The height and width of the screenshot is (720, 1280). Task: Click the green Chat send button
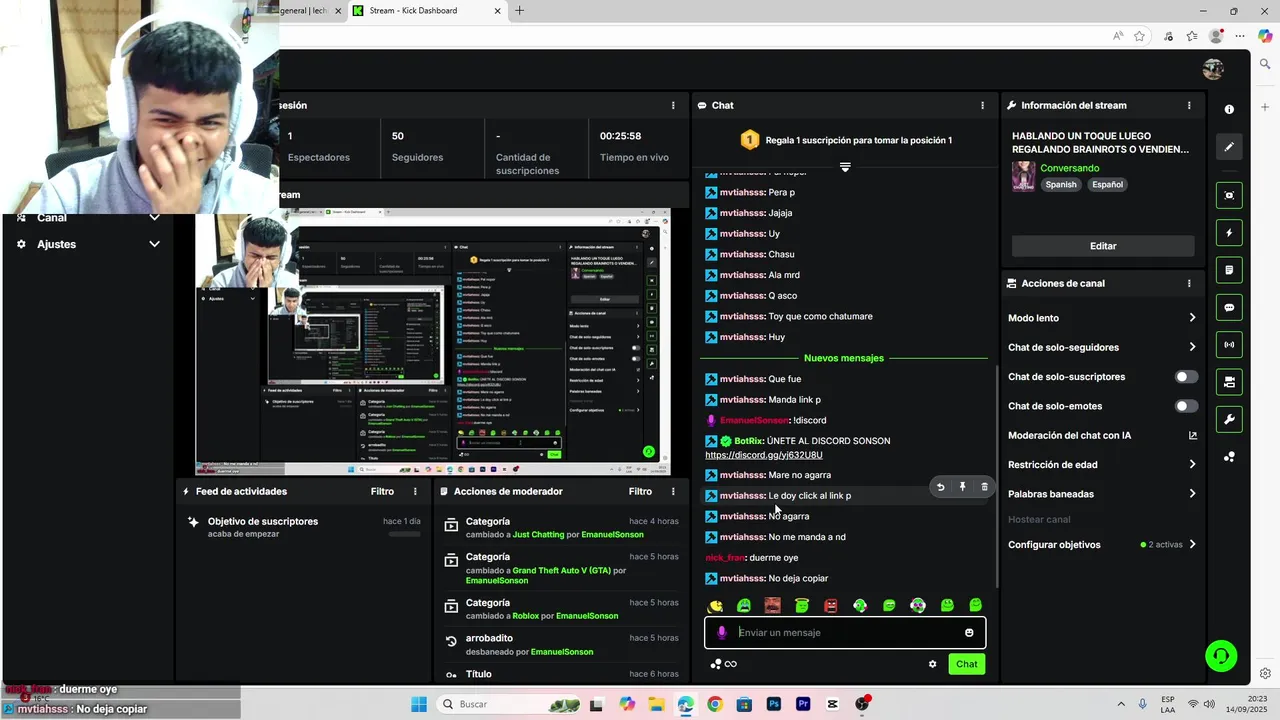coord(966,664)
